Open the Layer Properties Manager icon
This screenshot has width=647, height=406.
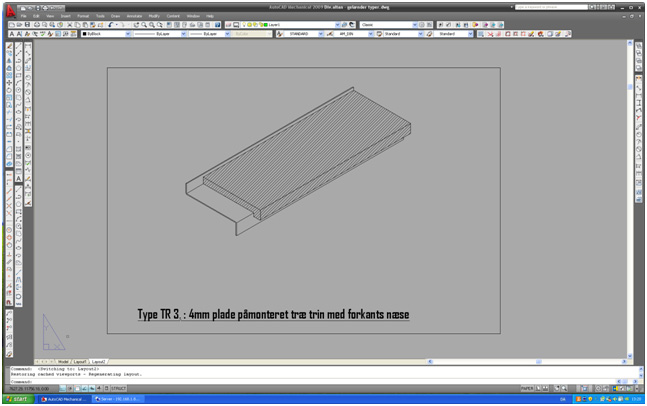click(x=229, y=25)
